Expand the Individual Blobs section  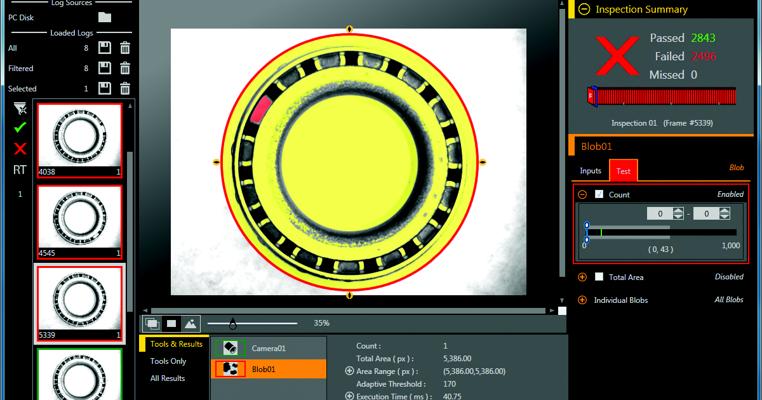[x=582, y=300]
